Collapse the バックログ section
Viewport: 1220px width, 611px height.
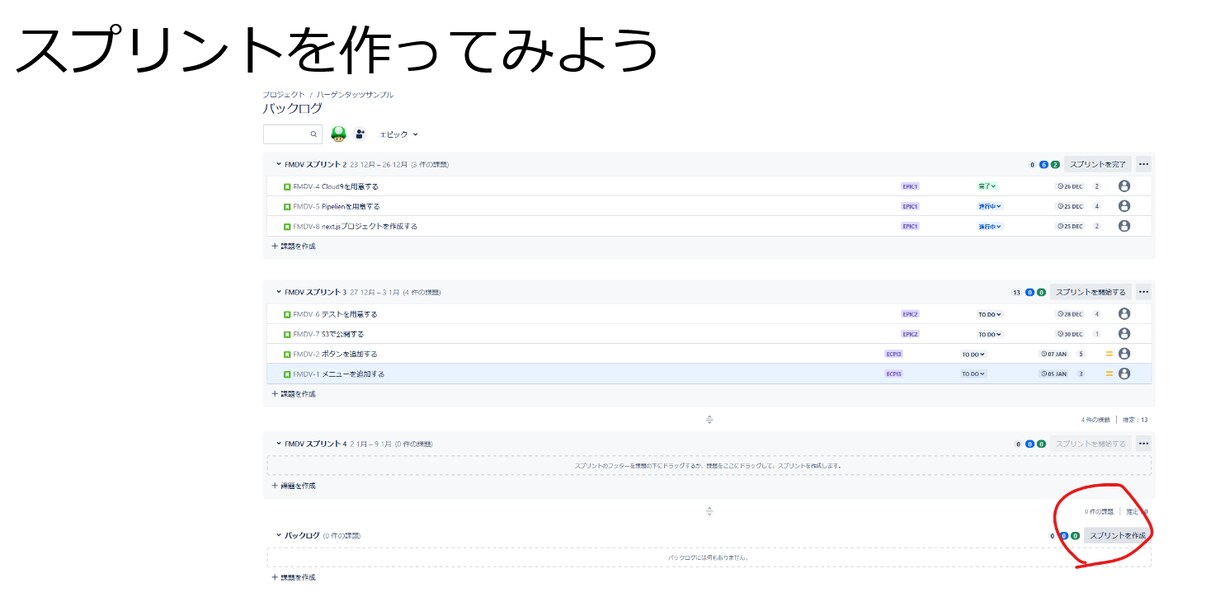279,535
